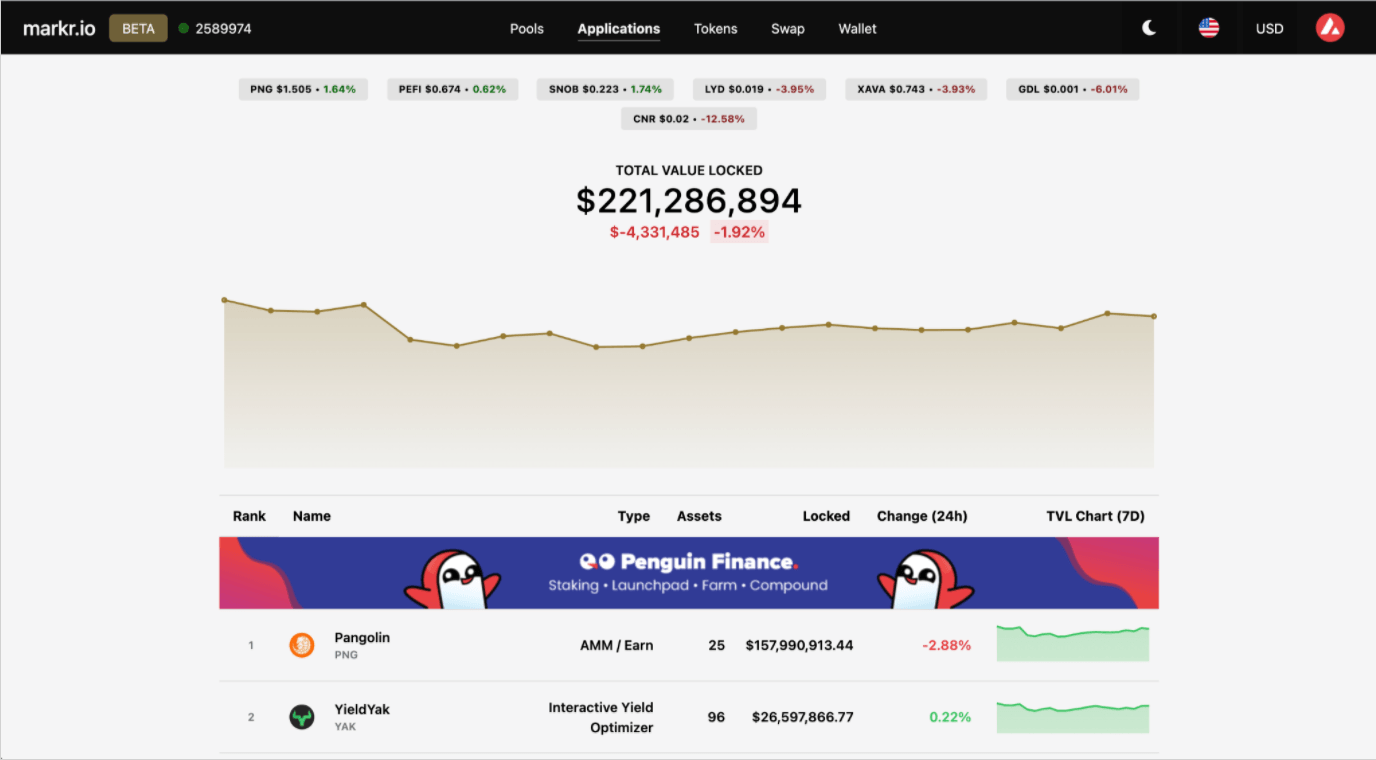The width and height of the screenshot is (1376, 760).
Task: Click the red Avalanche network icon
Action: point(1330,28)
